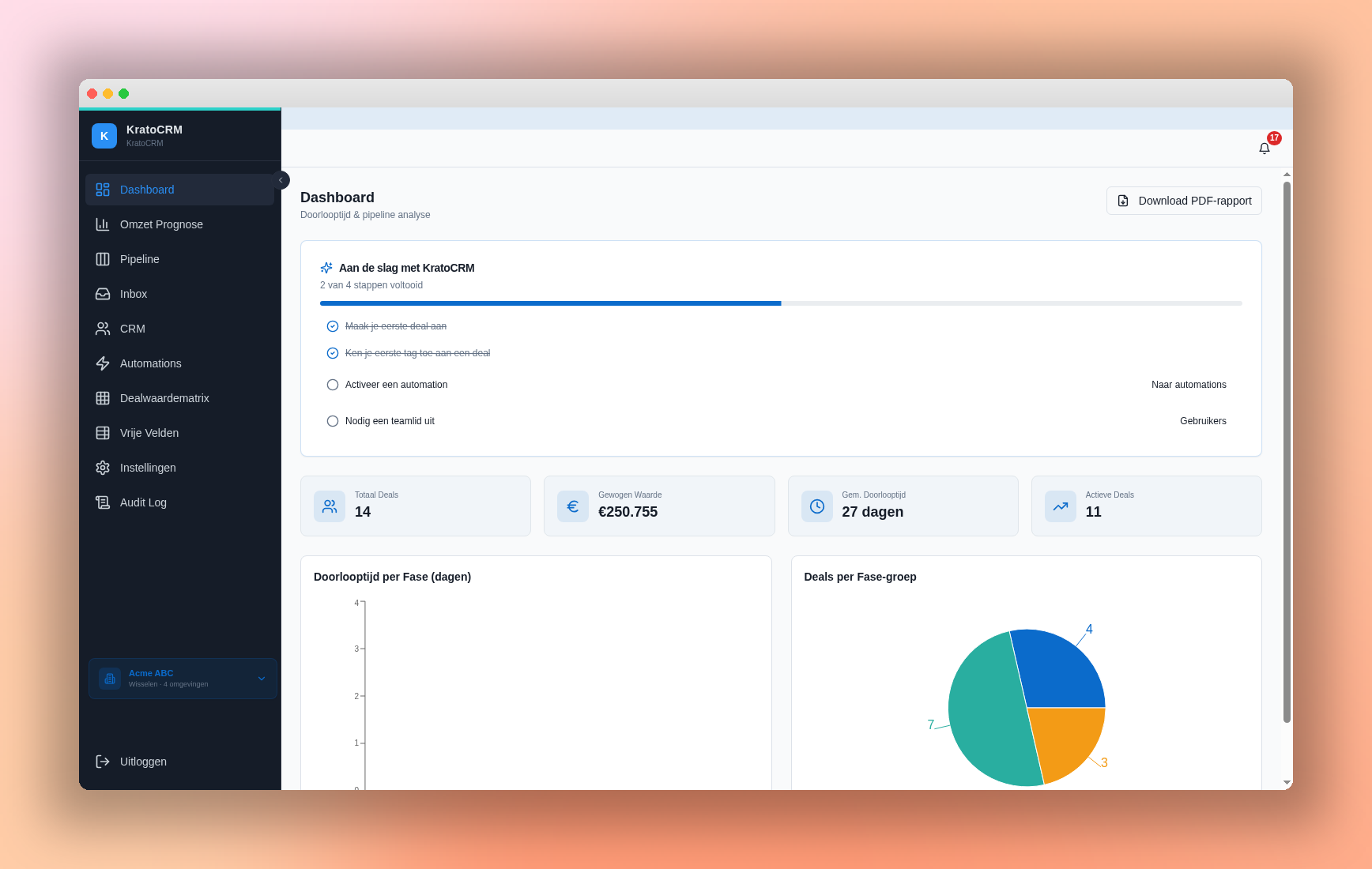Click the Uitloggen exit icon
Viewport: 1372px width, 869px height.
tap(103, 762)
